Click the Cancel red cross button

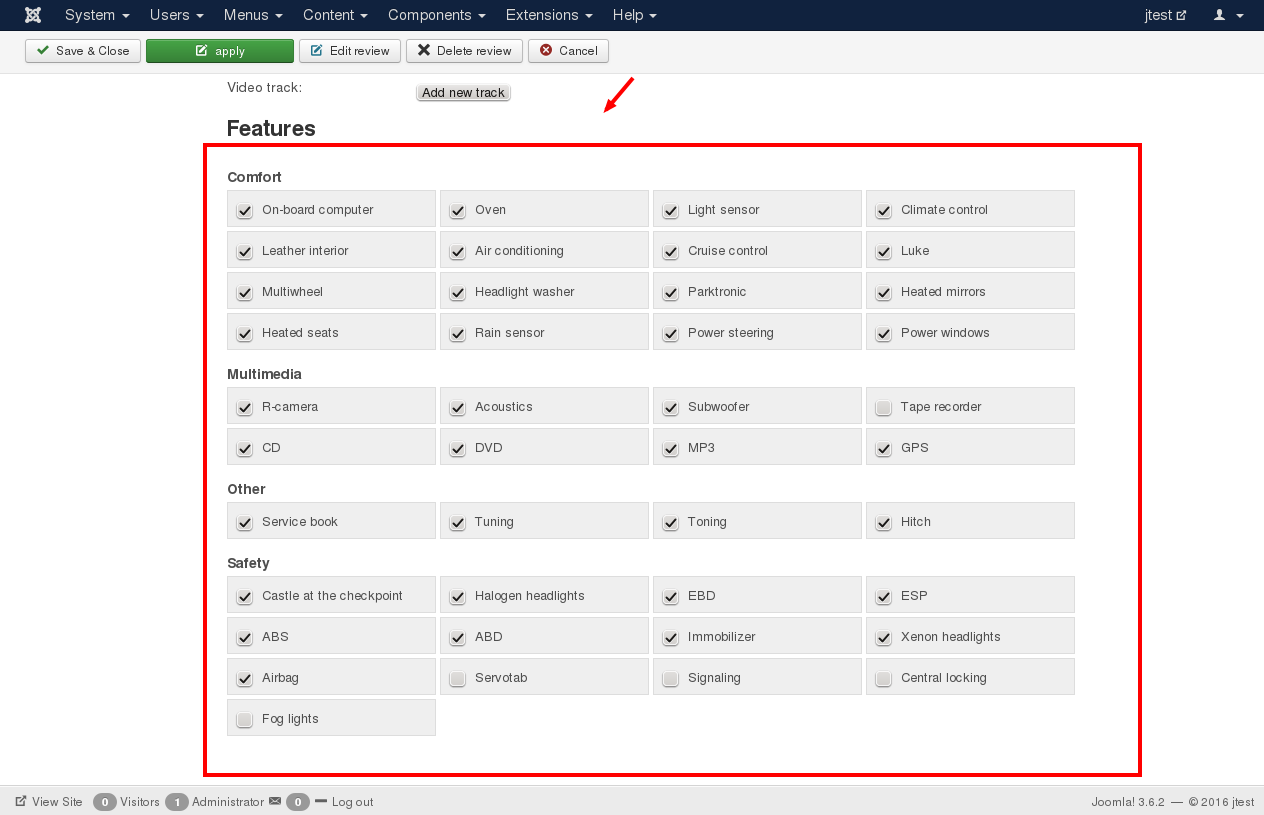coord(568,51)
